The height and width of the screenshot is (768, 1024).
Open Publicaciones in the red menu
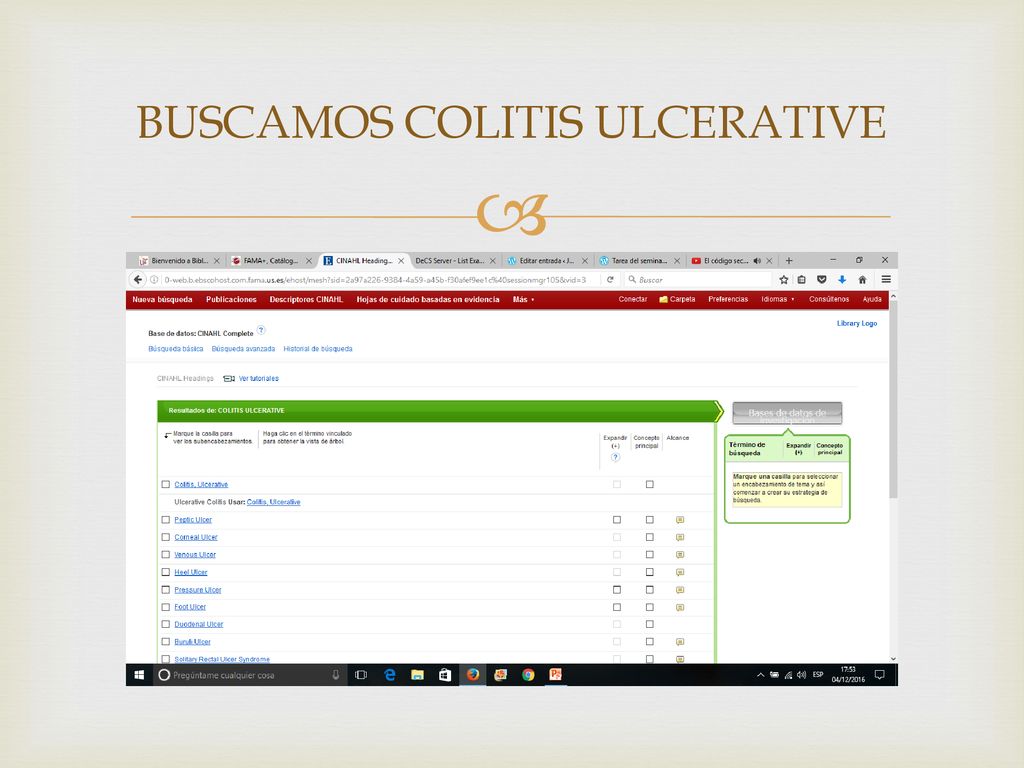(231, 300)
